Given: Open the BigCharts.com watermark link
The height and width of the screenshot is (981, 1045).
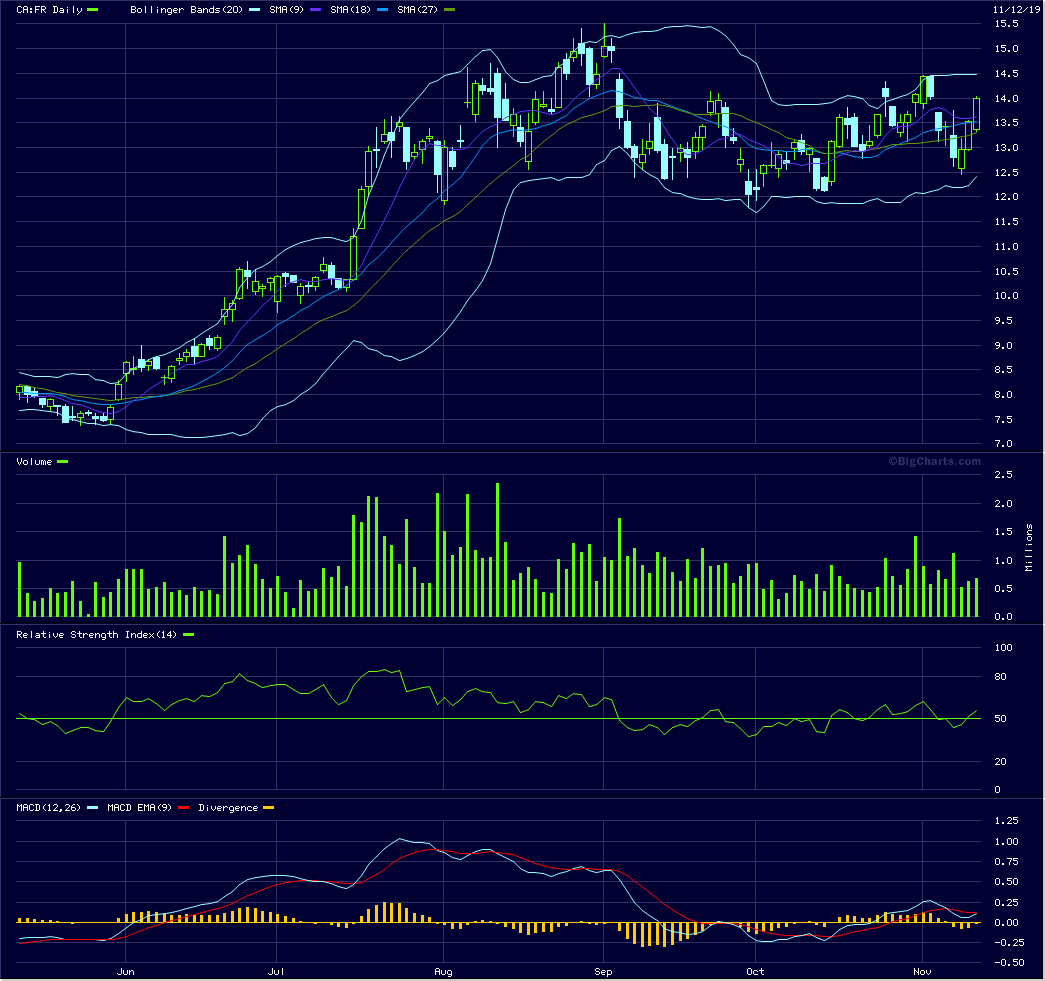Looking at the screenshot, I should [933, 461].
